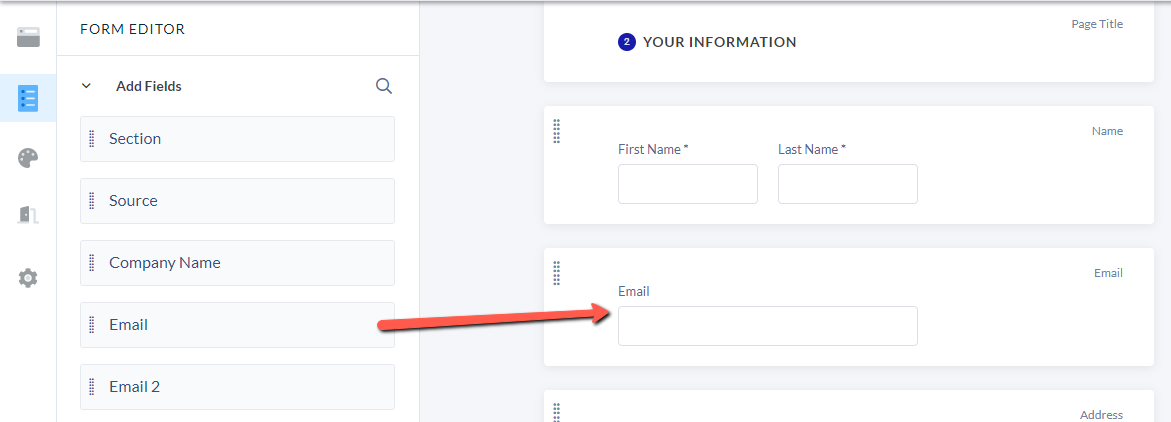Screen dimensions: 1171x422
Task: Search fields with the magnifier icon
Action: [x=384, y=86]
